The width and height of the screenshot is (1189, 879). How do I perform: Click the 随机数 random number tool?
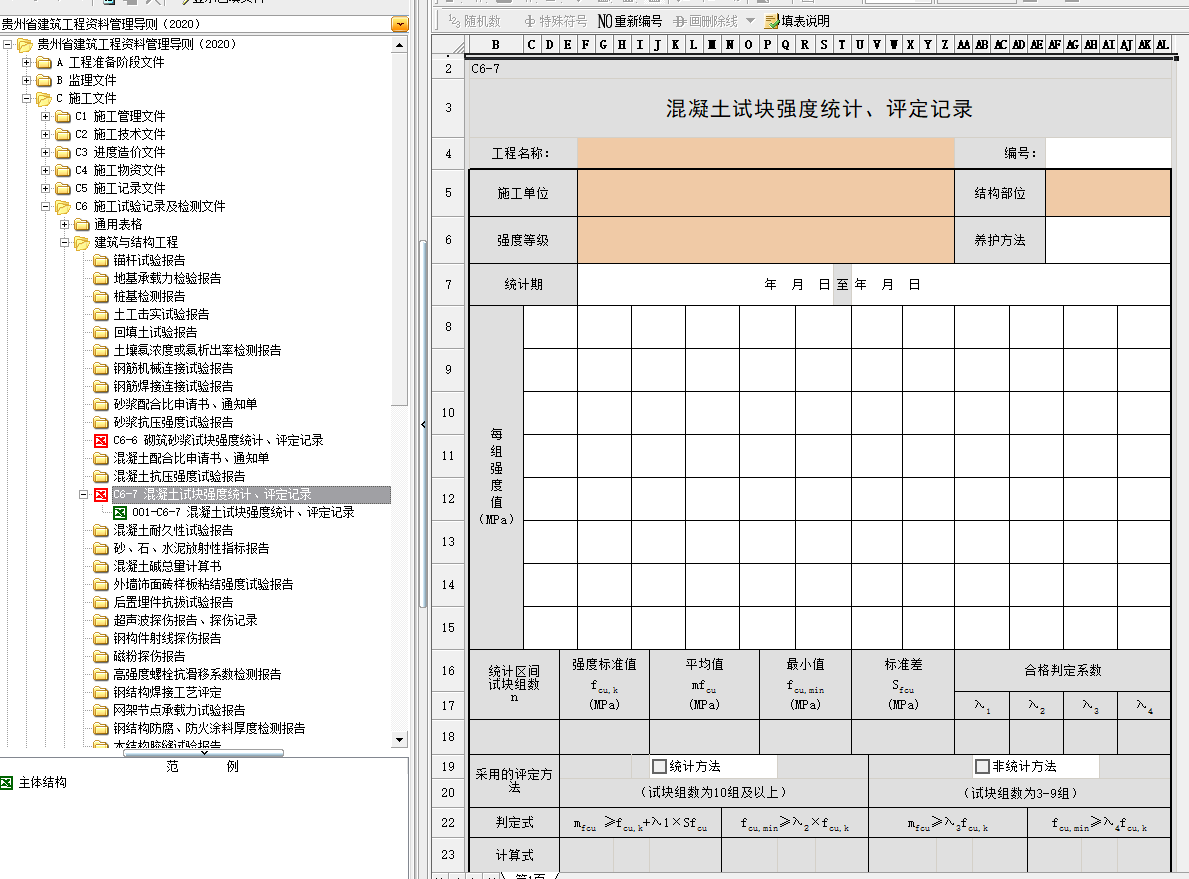475,21
